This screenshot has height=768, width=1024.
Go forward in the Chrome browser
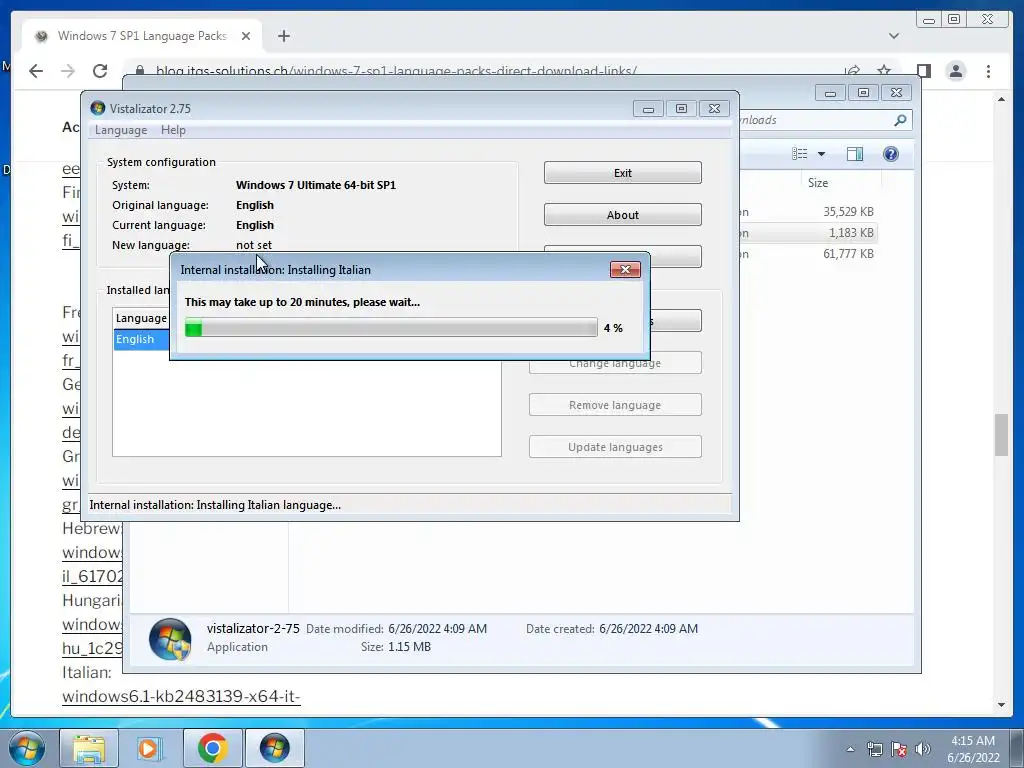(x=68, y=71)
